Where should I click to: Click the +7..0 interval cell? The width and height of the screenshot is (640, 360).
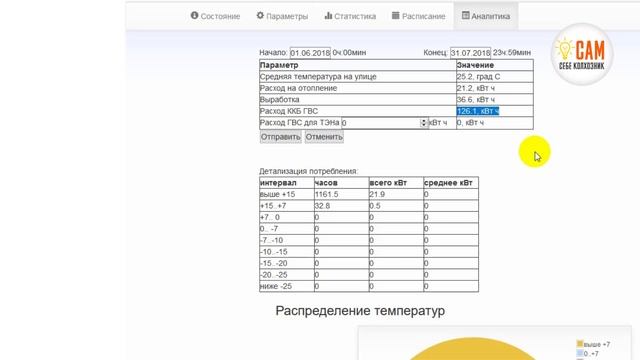(287, 218)
